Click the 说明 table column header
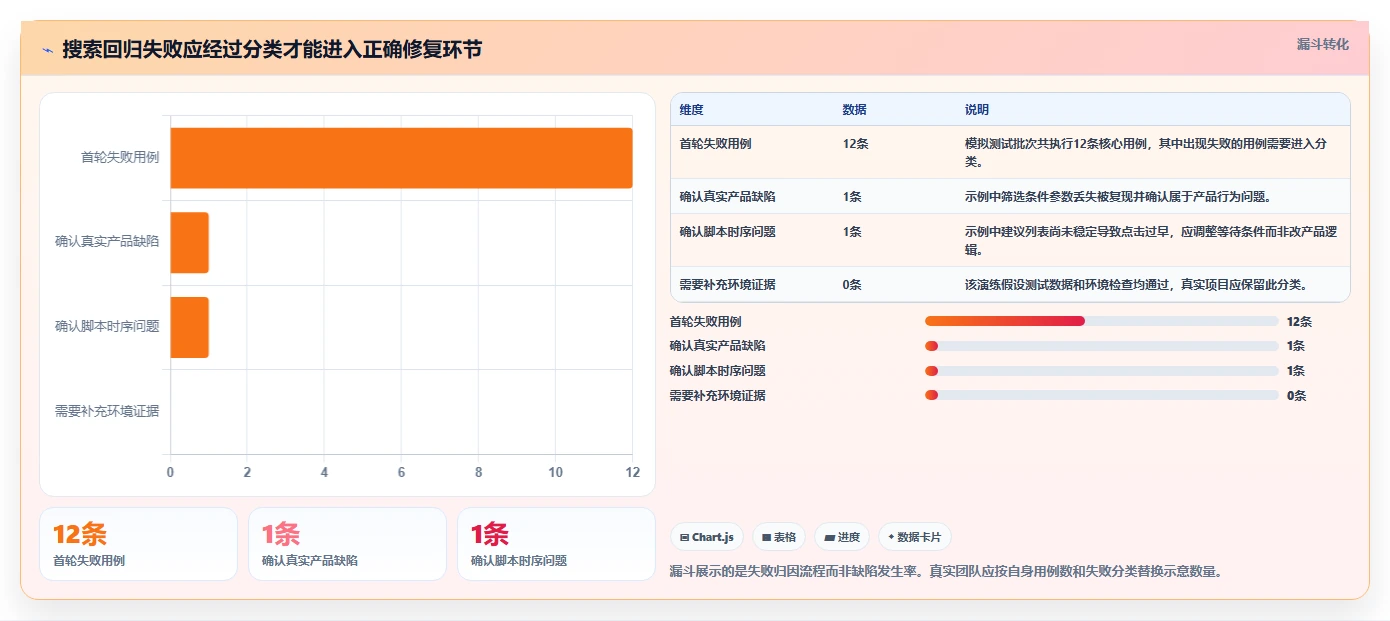Viewport: 1390px width, 621px height. (977, 110)
